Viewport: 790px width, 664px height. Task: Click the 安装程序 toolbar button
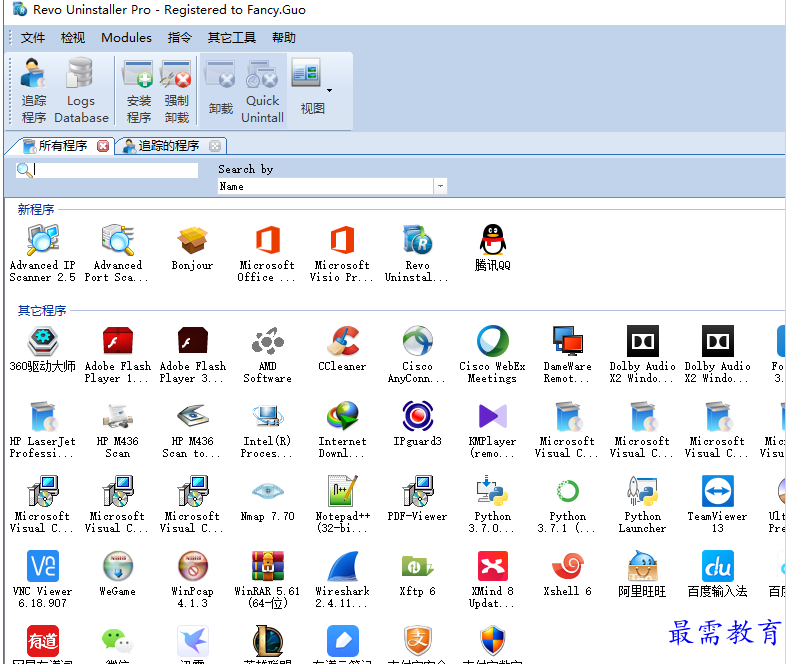coord(139,91)
